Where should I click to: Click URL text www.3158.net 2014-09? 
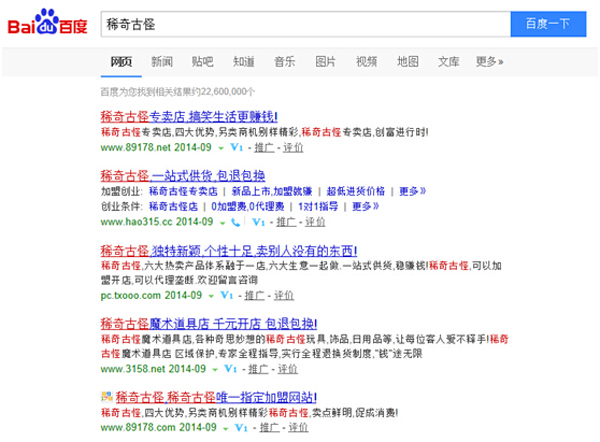pos(153,369)
